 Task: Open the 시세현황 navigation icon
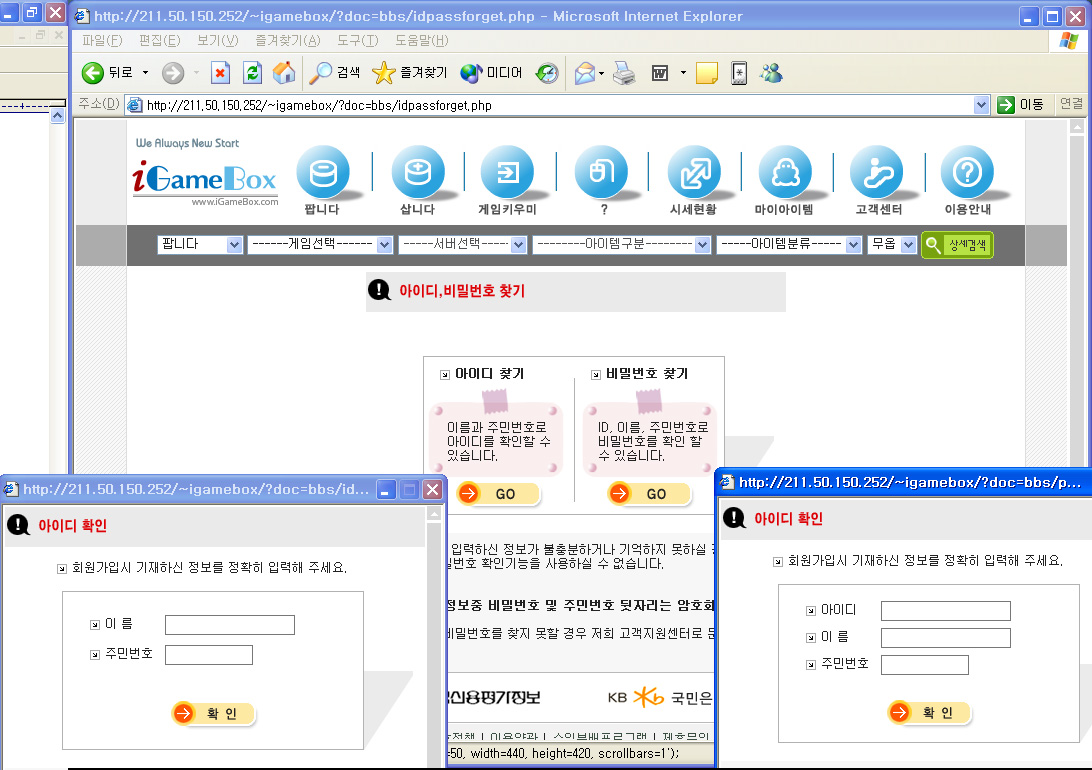(694, 173)
